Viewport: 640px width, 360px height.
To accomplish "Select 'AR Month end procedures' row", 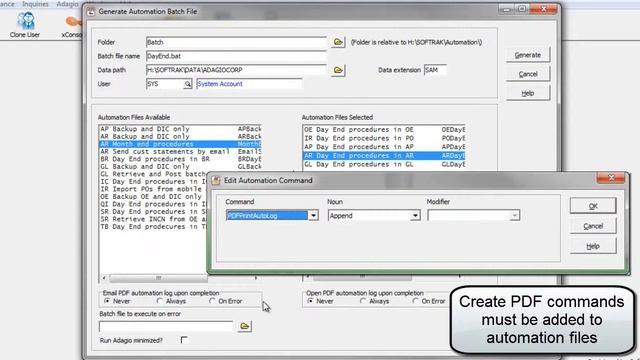I will pyautogui.click(x=180, y=144).
